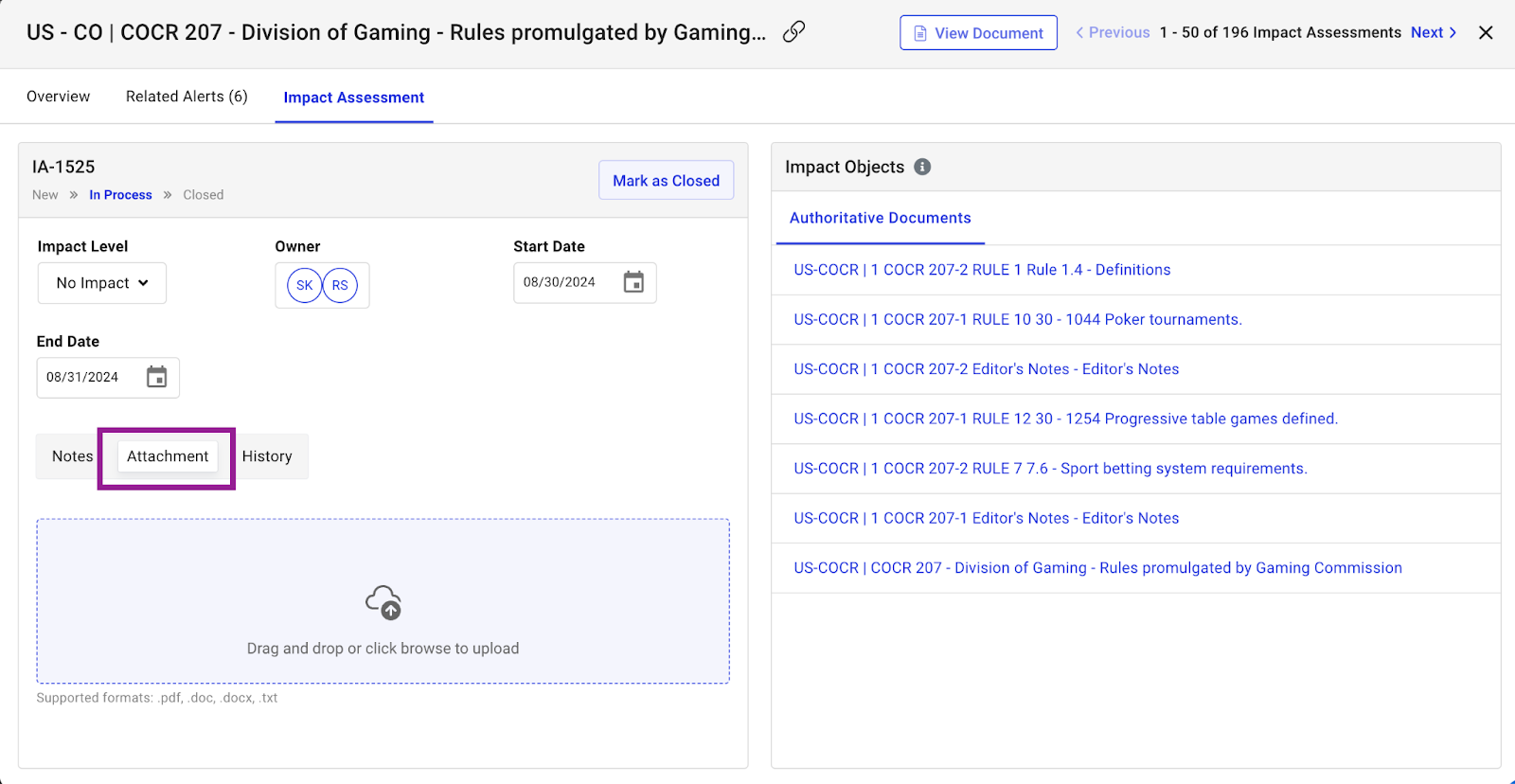Viewport: 1515px width, 784px height.
Task: Open Rule 1.4 Definitions document link
Action: tap(982, 270)
